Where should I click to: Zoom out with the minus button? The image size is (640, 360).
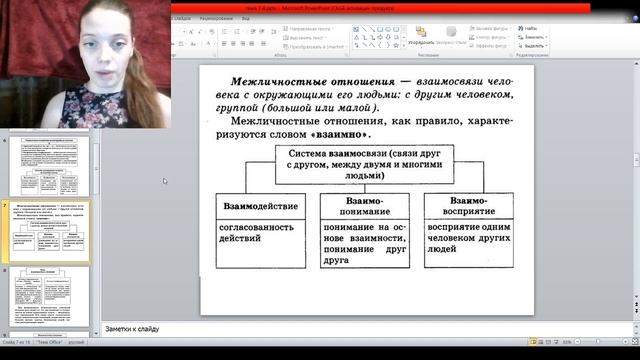(578, 342)
